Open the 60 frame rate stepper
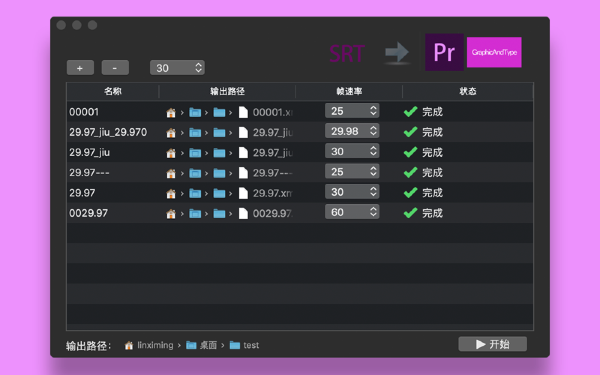This screenshot has width=600, height=375. pos(352,212)
